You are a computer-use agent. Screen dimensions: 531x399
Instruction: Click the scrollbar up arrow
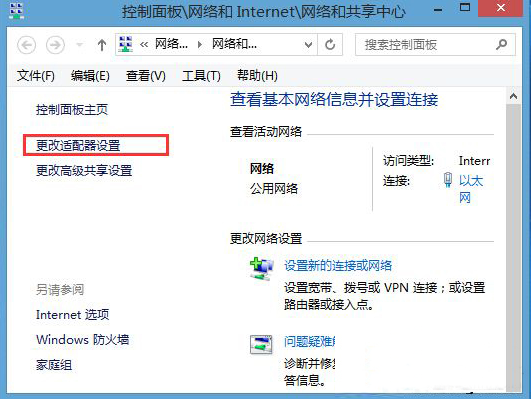[x=513, y=96]
